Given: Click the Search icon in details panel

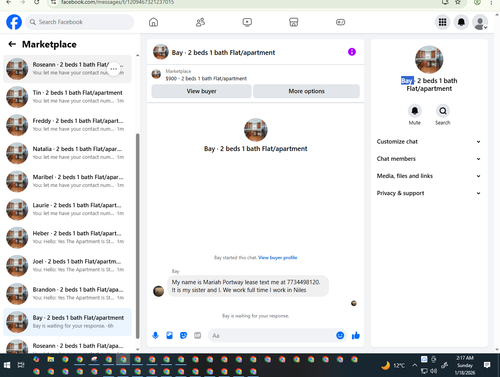Looking at the screenshot, I should point(443,111).
